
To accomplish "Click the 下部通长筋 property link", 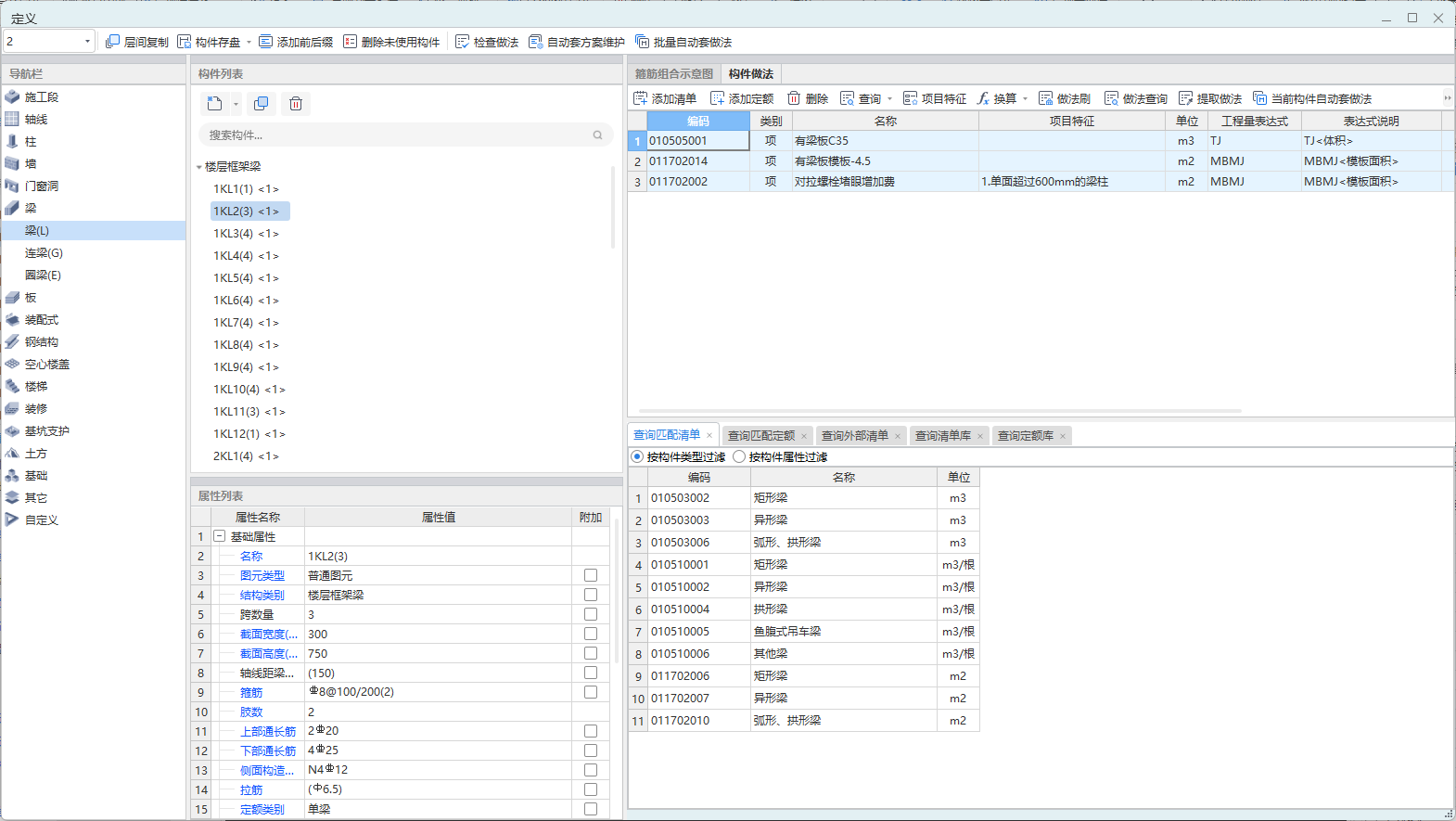I will (x=268, y=751).
